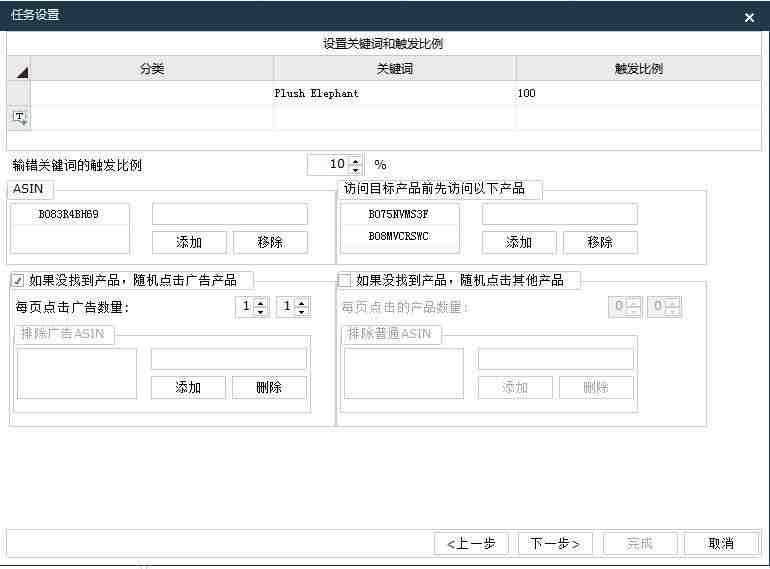This screenshot has width=770, height=569.
Task: Add a pre-visit product with 添加
Action: point(518,242)
